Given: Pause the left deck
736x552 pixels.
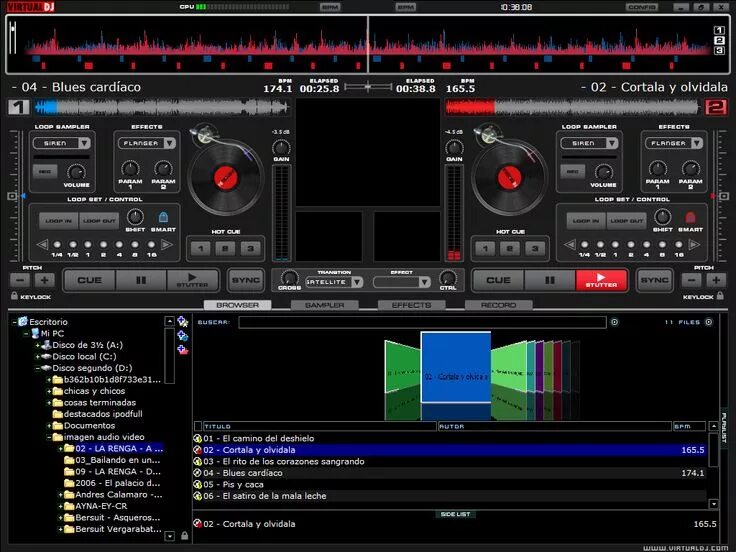Looking at the screenshot, I should (x=141, y=280).
